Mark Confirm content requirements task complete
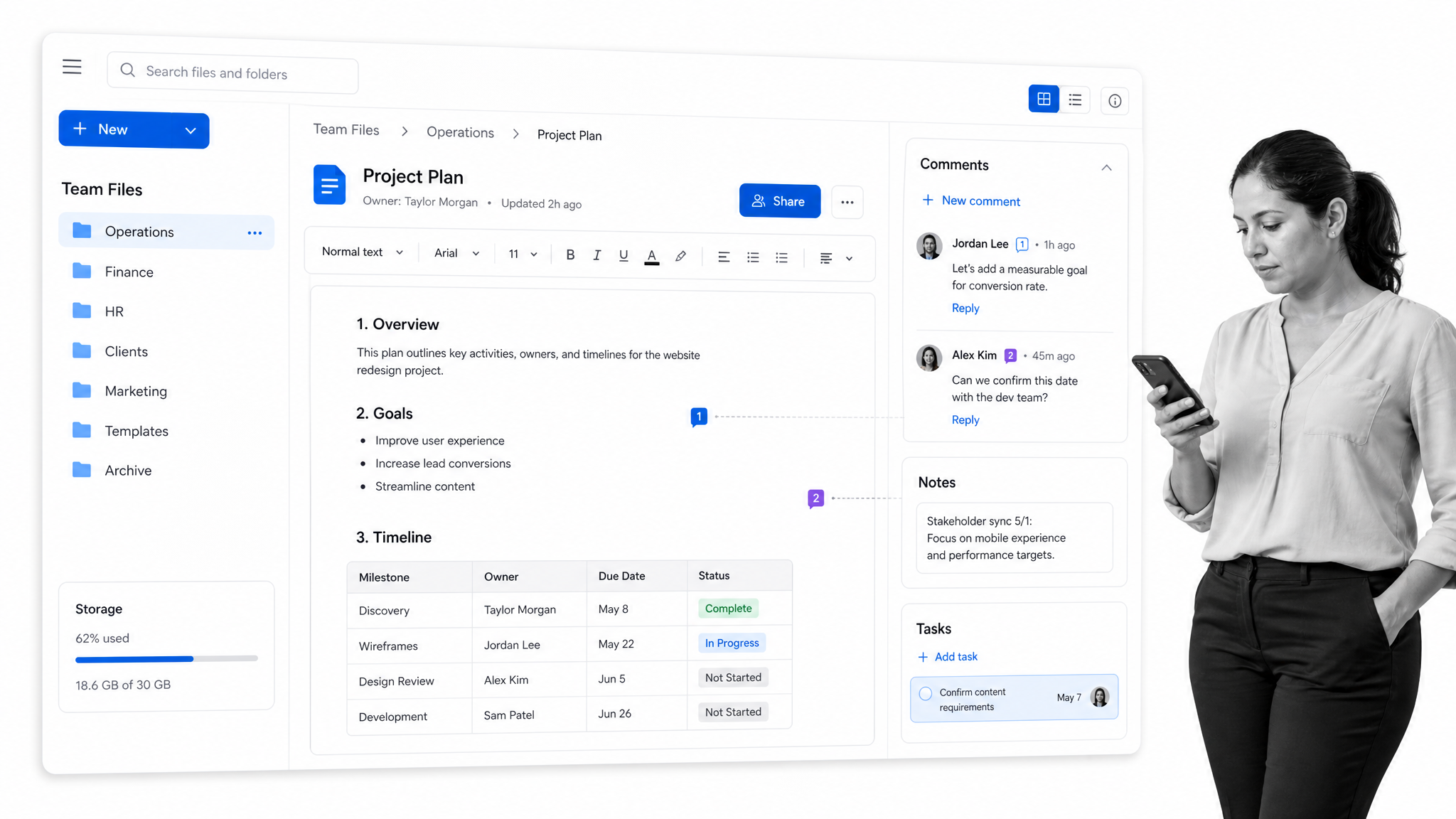 coord(926,694)
